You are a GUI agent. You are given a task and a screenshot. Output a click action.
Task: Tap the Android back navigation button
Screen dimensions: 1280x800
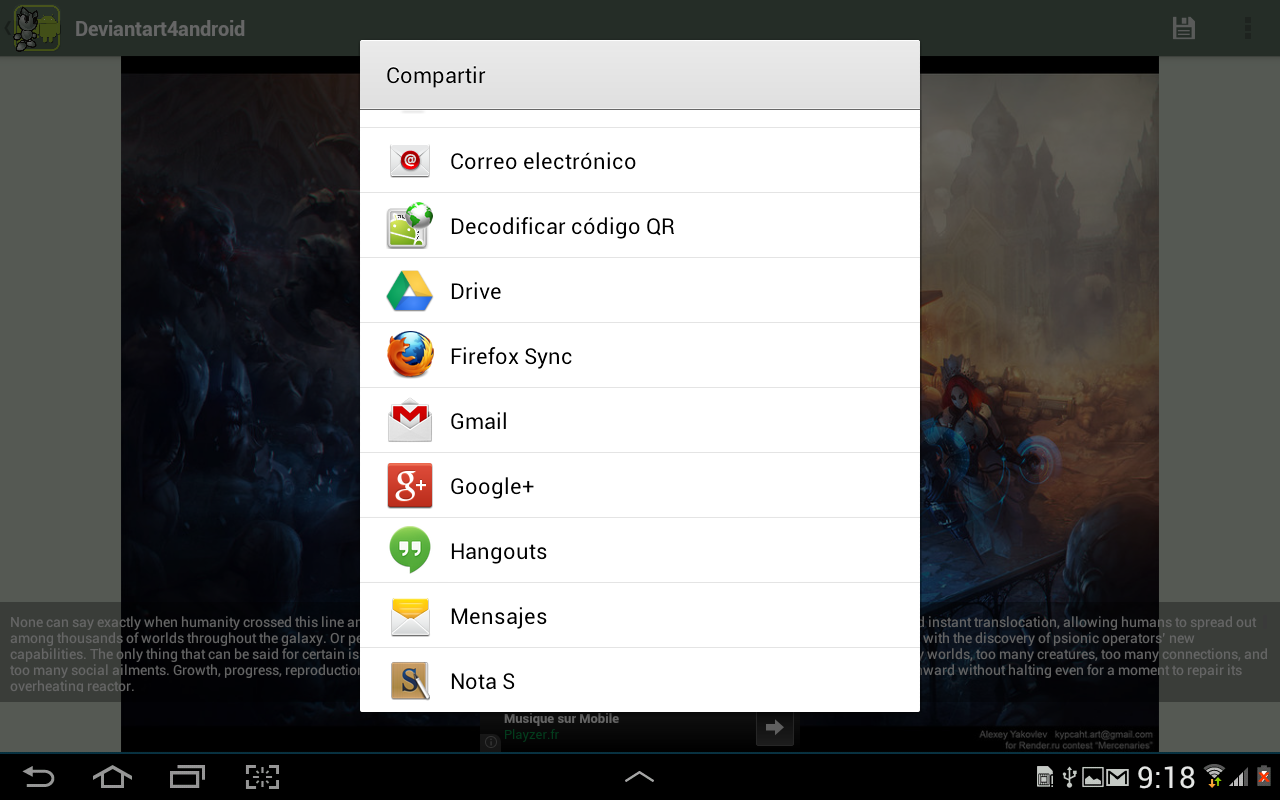[39, 777]
